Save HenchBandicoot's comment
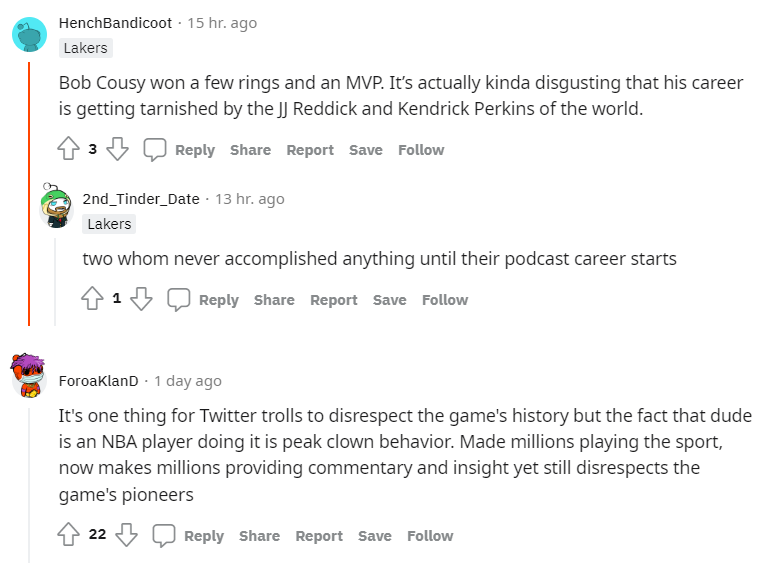 coord(365,150)
